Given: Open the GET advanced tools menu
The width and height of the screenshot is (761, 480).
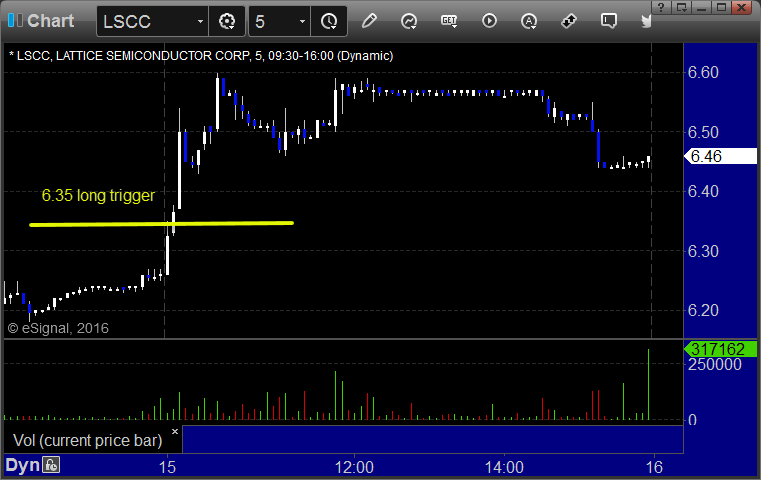Looking at the screenshot, I should tap(449, 21).
